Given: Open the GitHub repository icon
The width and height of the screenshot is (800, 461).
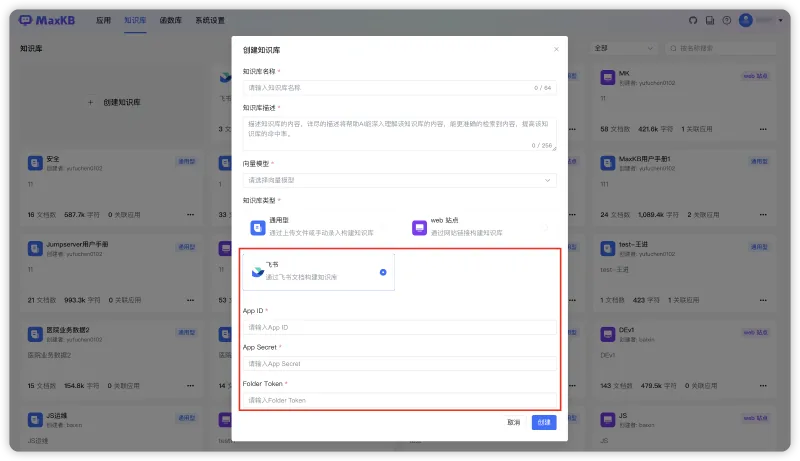Looking at the screenshot, I should point(692,20).
